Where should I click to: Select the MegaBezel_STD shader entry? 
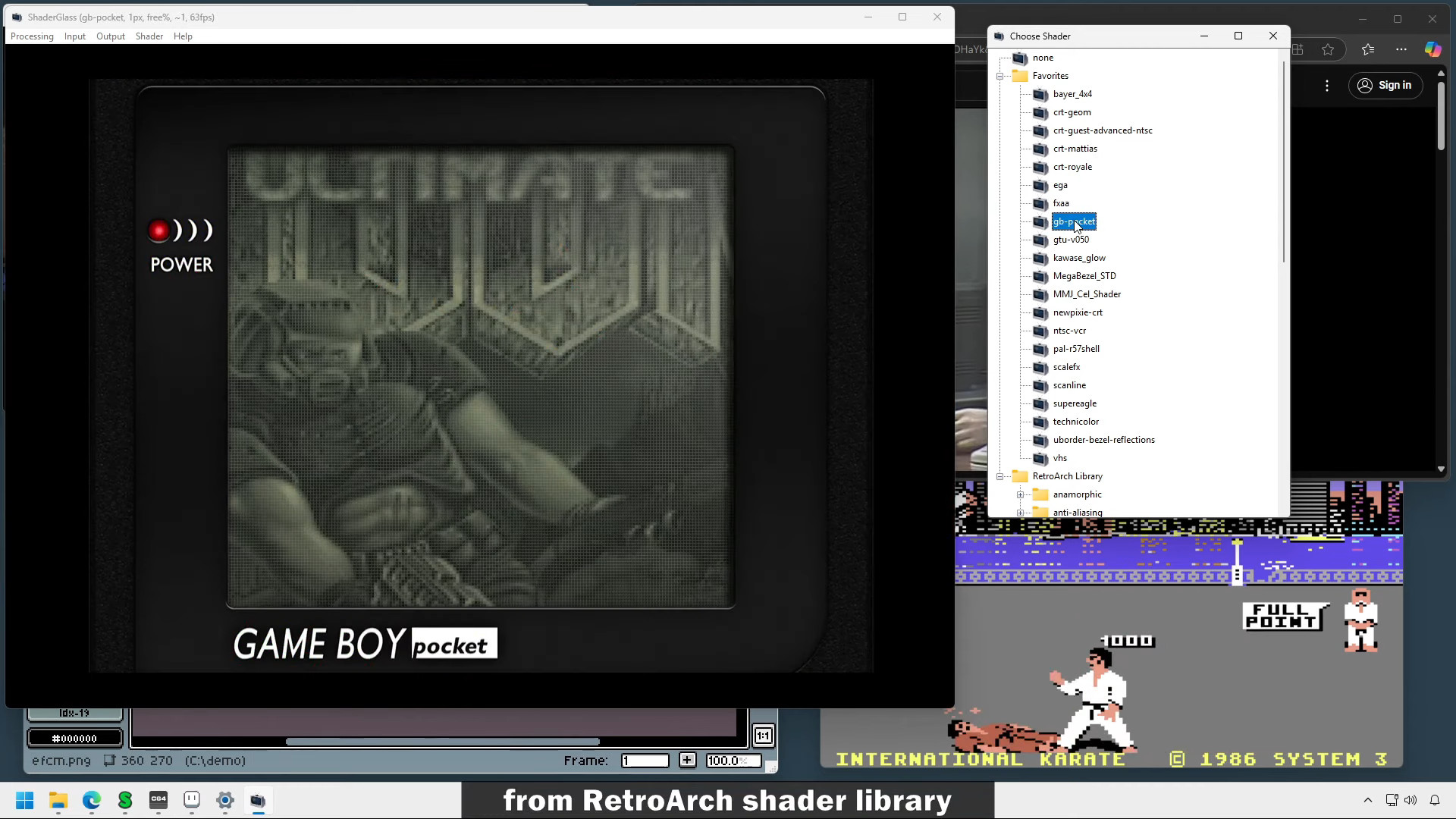1084,276
